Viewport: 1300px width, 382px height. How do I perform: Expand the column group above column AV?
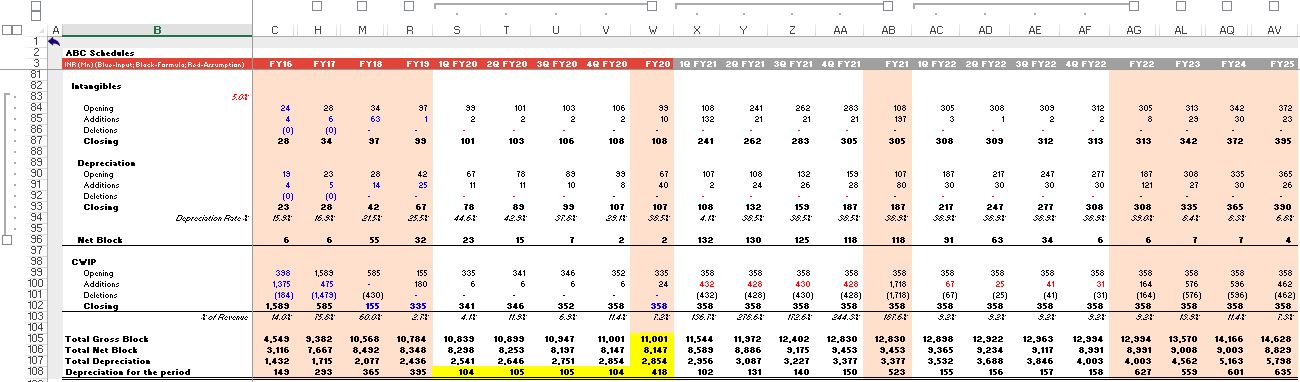click(1274, 6)
